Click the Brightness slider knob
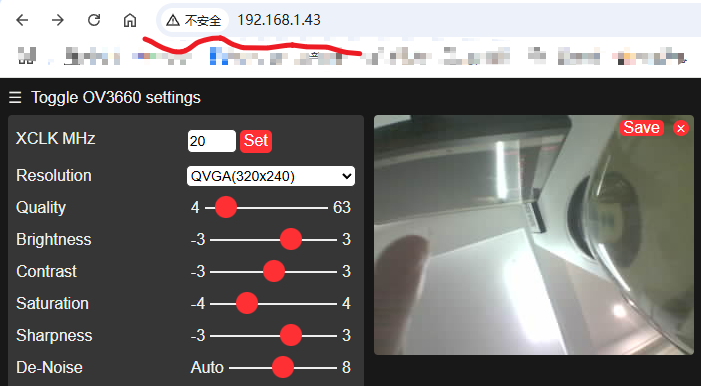701x386 pixels. click(291, 239)
